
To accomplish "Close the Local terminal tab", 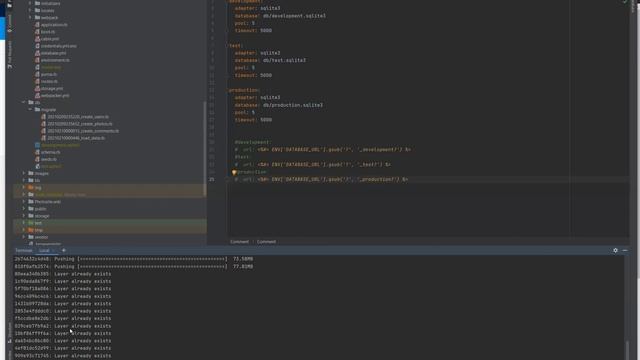I will tap(53, 250).
